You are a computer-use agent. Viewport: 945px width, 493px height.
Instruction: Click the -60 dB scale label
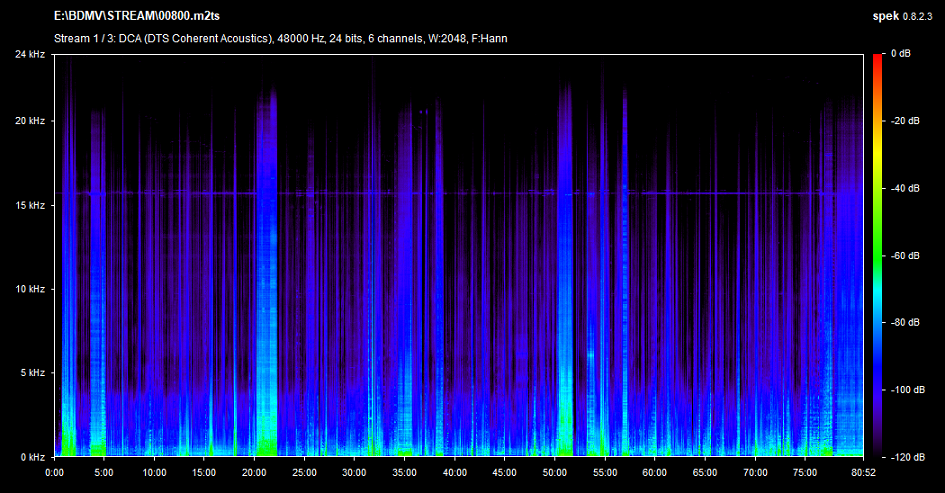(905, 256)
